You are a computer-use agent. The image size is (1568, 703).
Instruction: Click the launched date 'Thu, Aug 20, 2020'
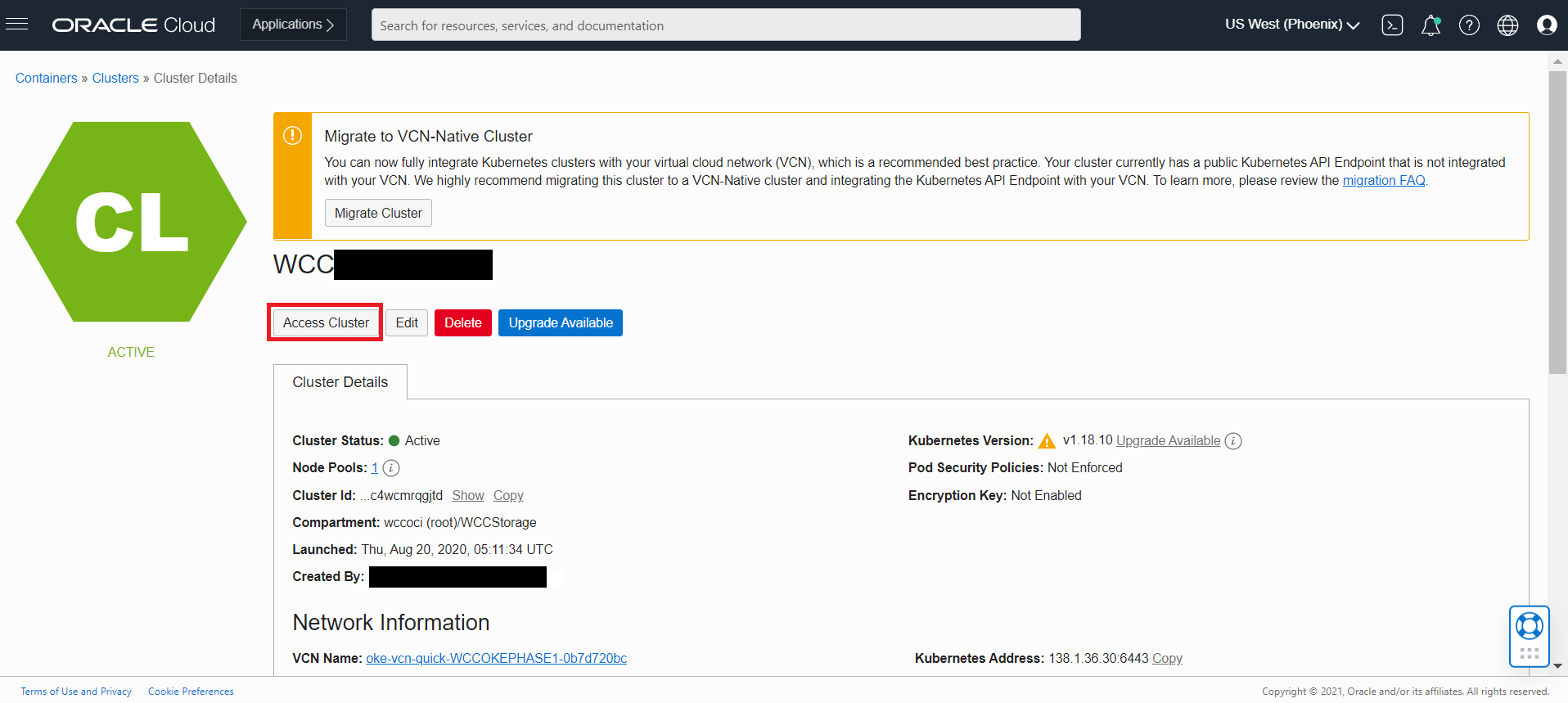(x=415, y=550)
